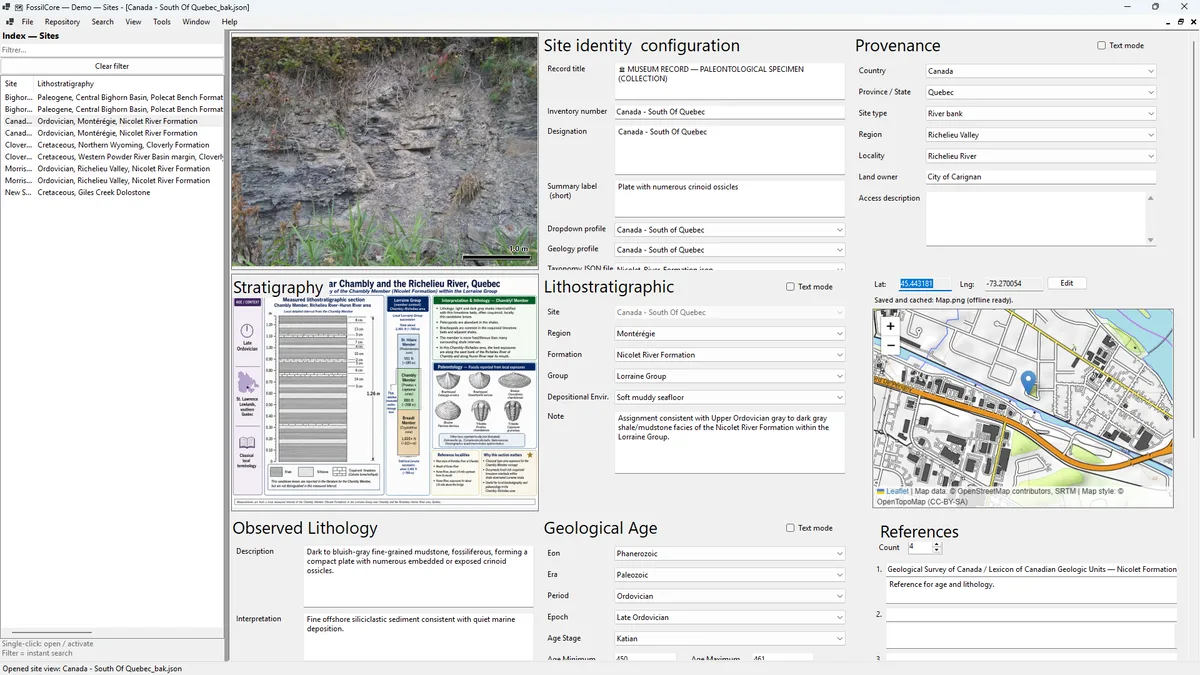Click into the Summary label text box

[x=730, y=198]
